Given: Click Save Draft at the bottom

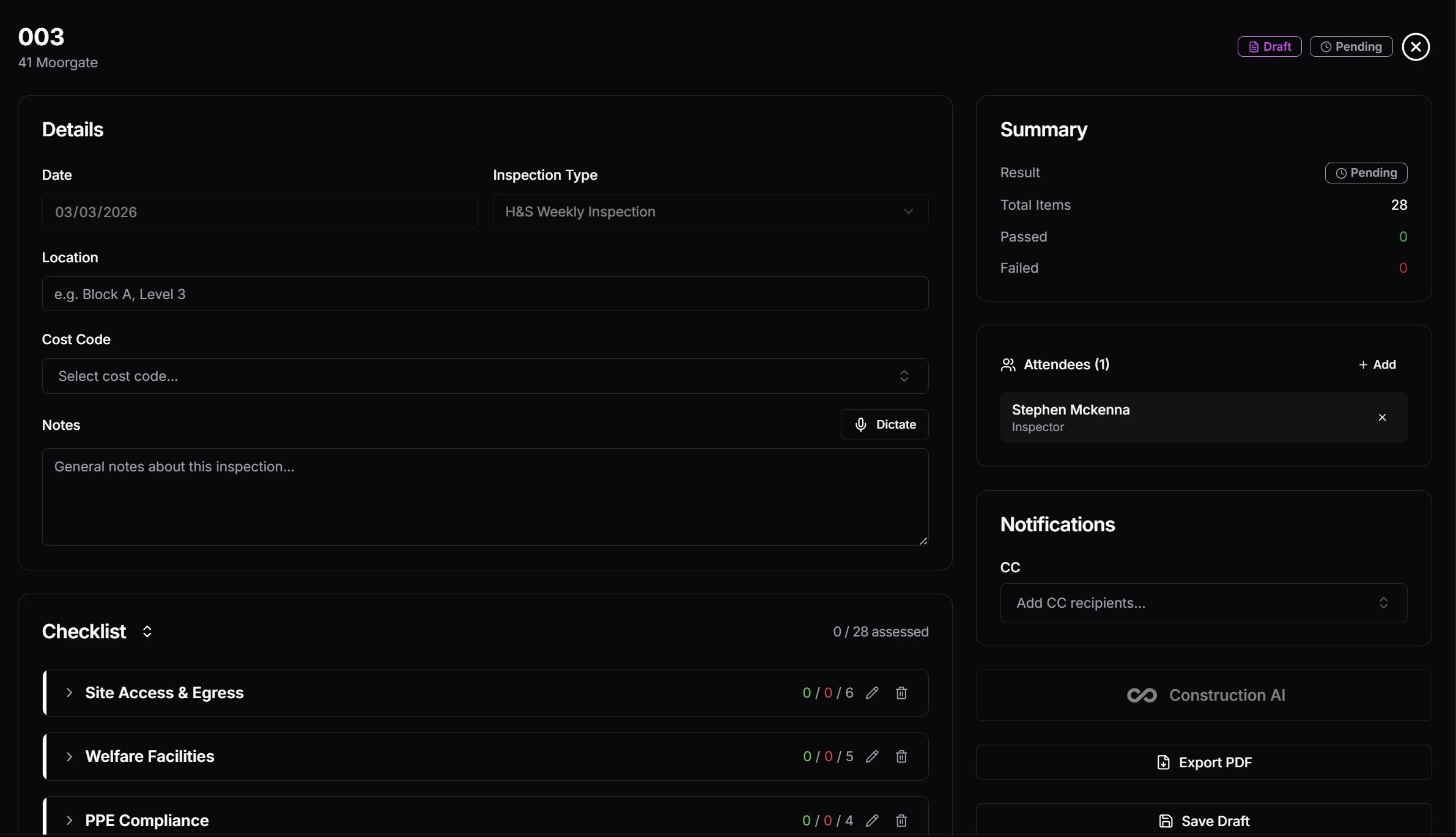Looking at the screenshot, I should 1203,821.
